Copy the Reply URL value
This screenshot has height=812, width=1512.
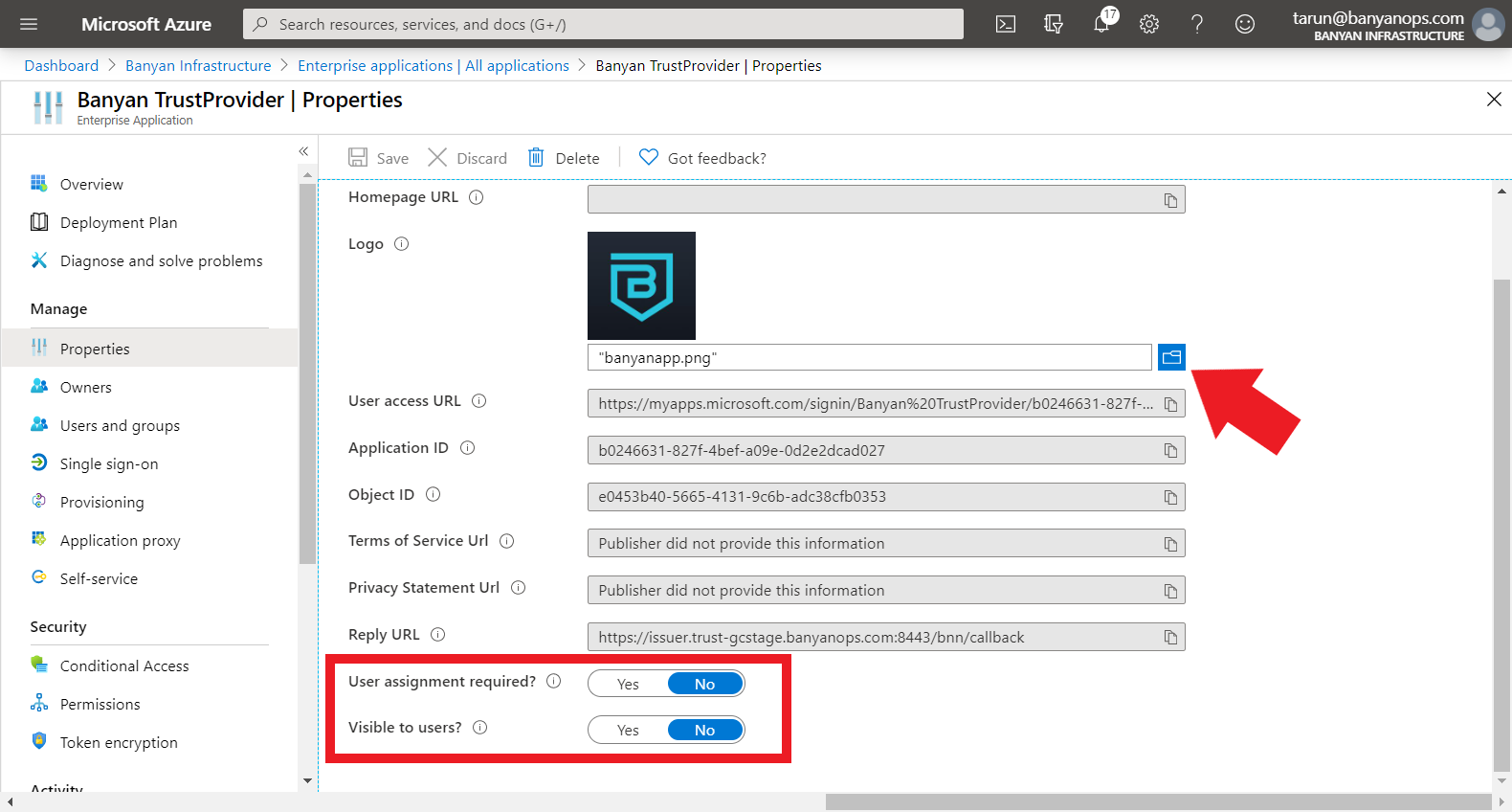pos(1170,638)
